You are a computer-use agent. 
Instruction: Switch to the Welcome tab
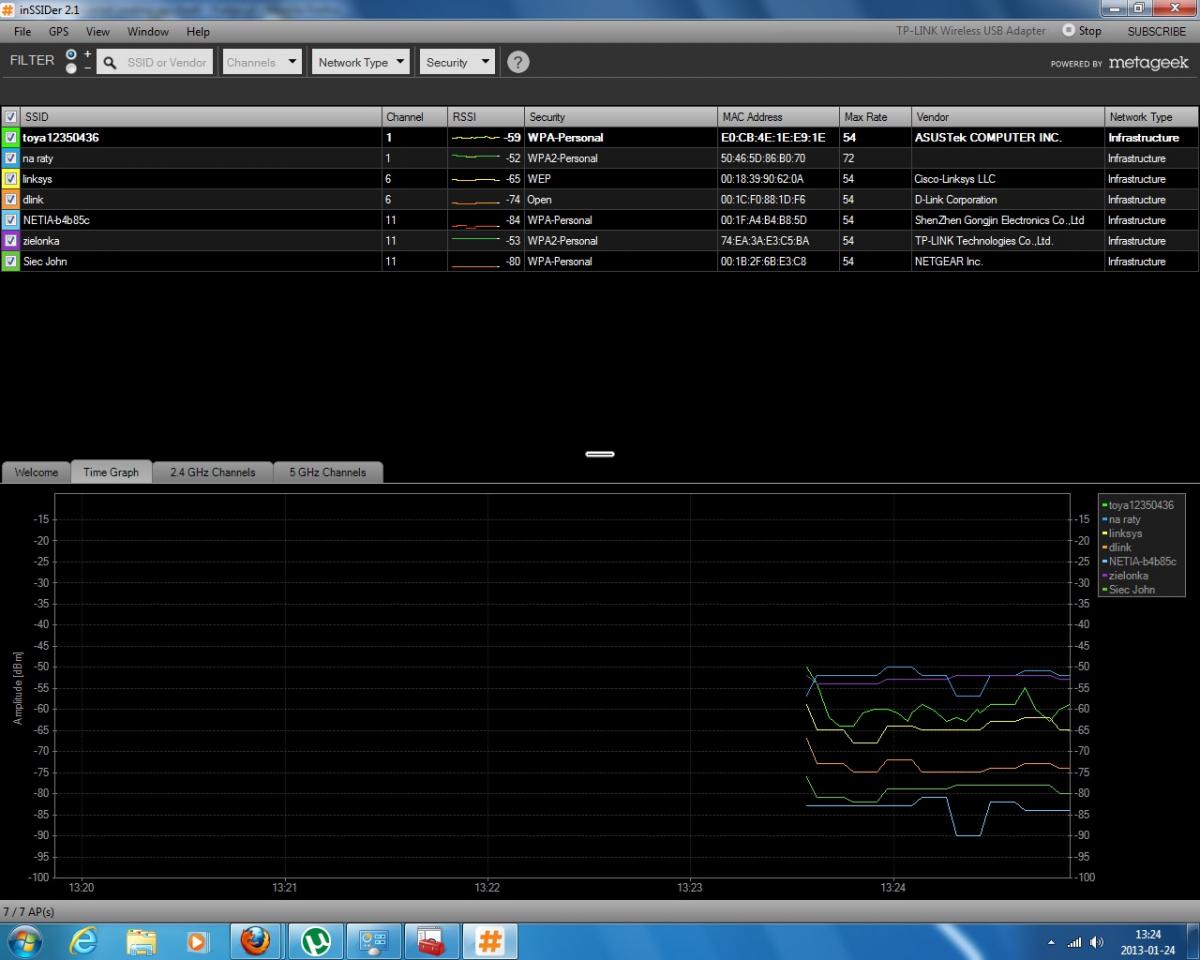pyautogui.click(x=36, y=472)
